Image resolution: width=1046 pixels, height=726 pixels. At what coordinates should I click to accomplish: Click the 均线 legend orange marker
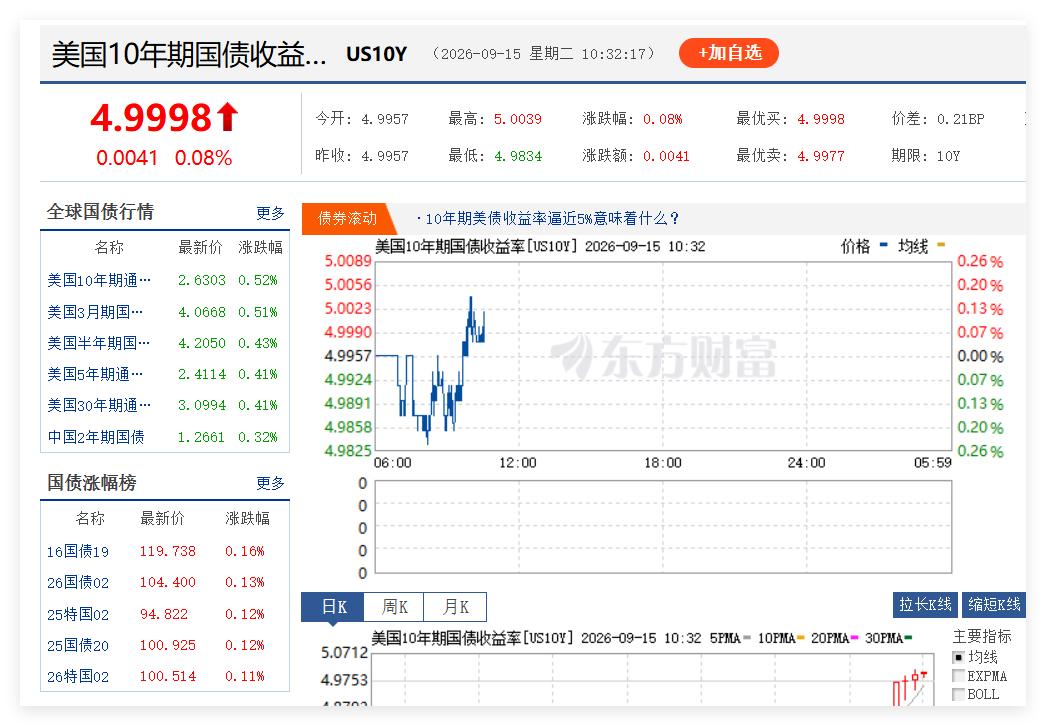(x=941, y=245)
